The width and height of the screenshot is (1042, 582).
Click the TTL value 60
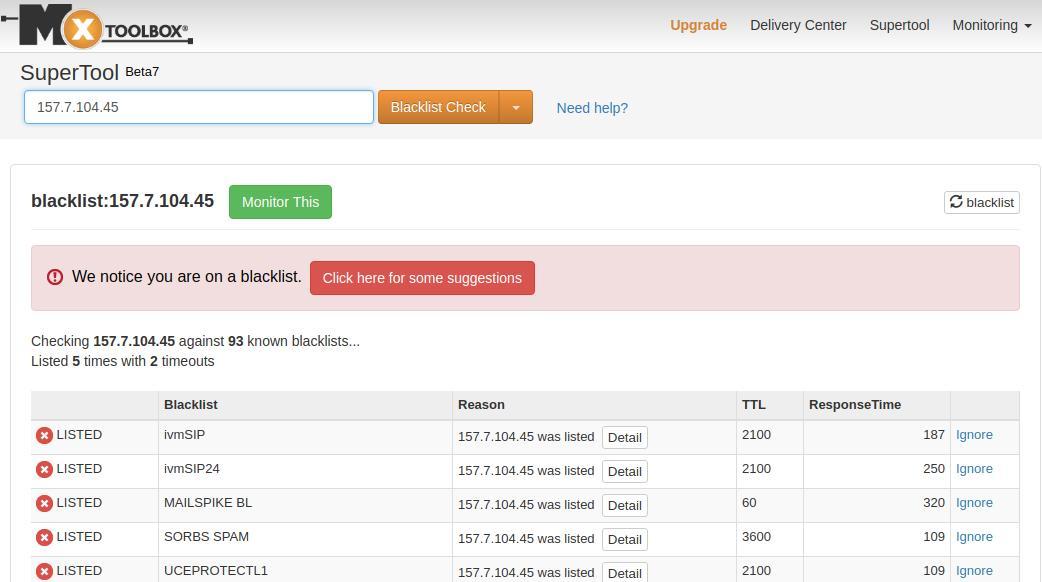(749, 502)
